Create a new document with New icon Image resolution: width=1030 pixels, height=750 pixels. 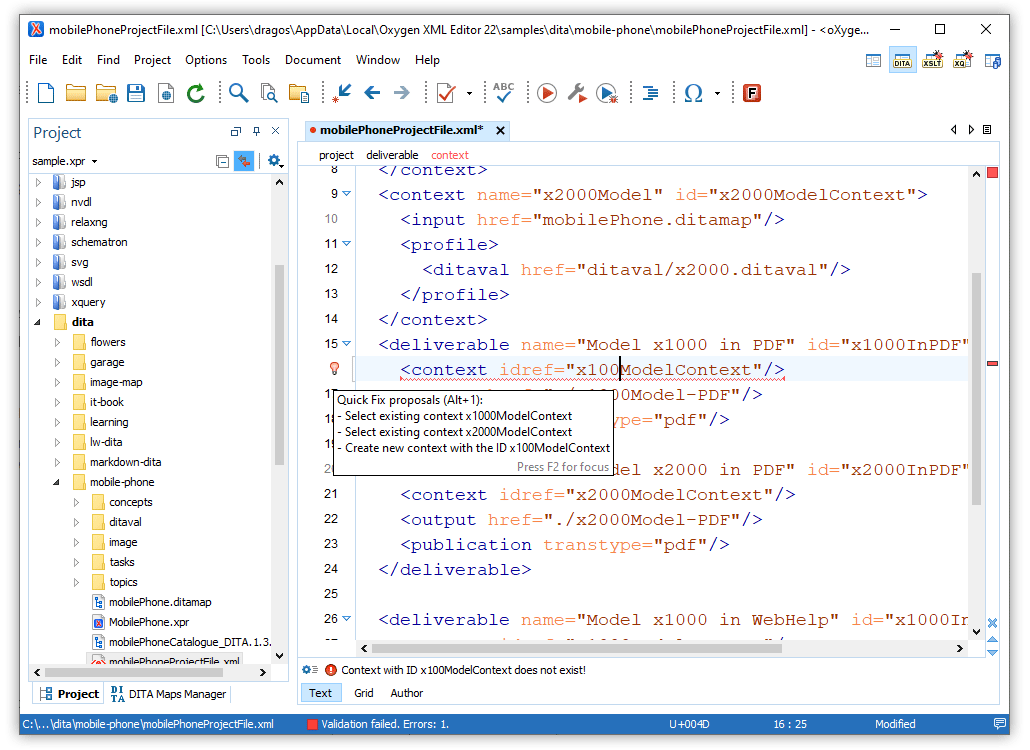coord(46,93)
